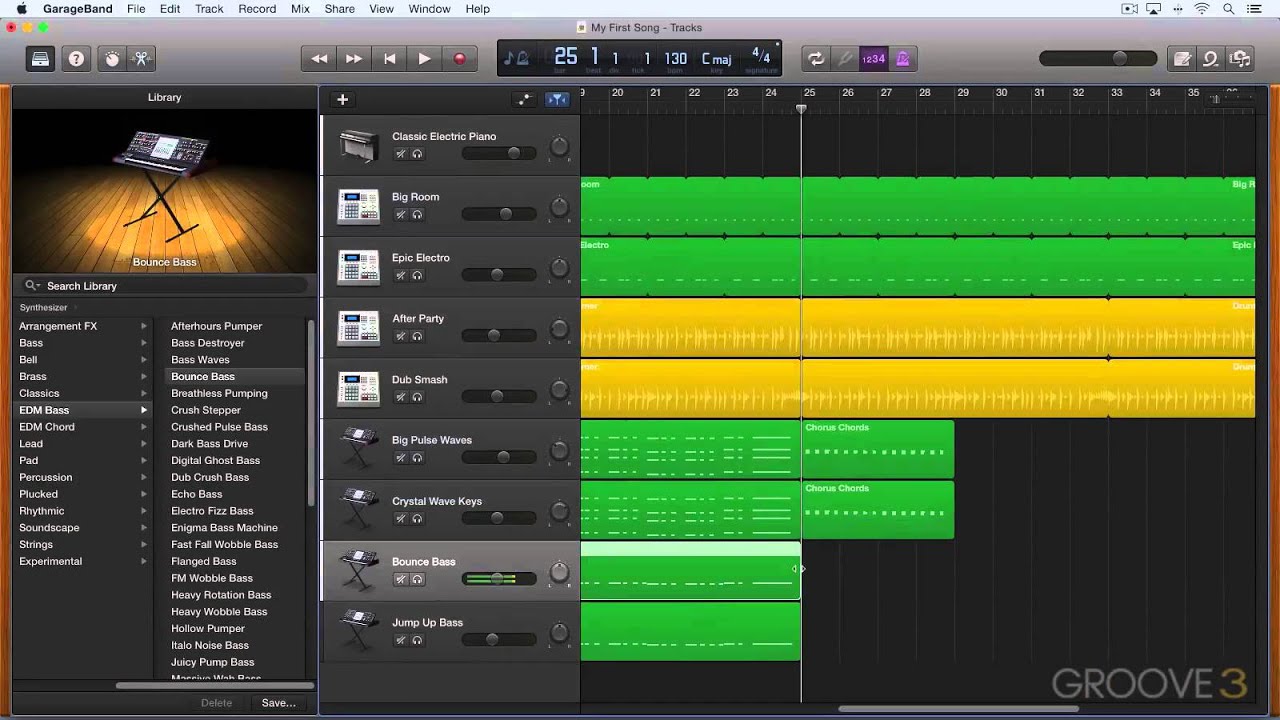Viewport: 1280px width, 720px height.
Task: Open the Share menu
Action: pos(340,9)
